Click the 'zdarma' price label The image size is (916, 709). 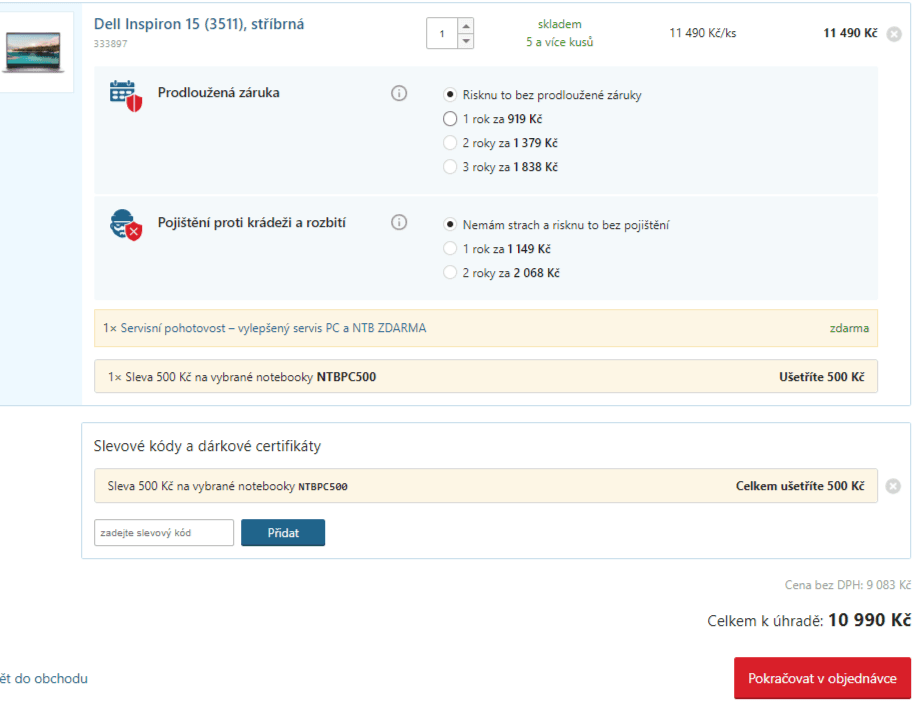[849, 328]
